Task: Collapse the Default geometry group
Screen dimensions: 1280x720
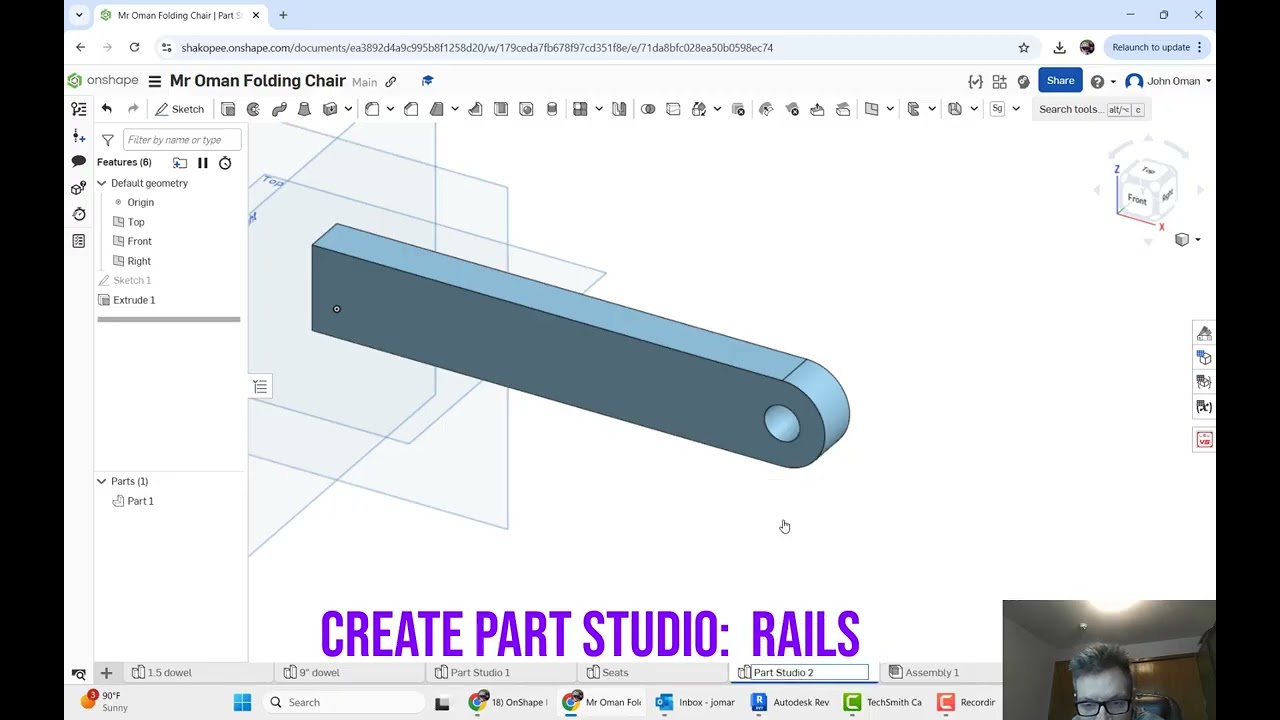Action: click(101, 183)
